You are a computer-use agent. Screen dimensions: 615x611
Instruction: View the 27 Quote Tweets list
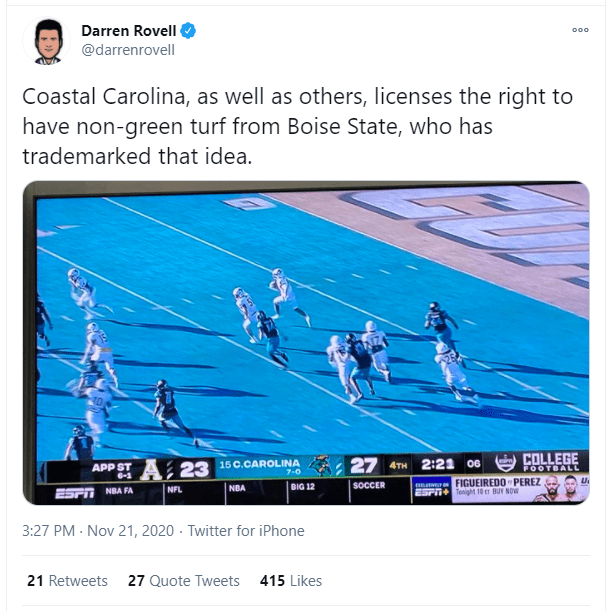pyautogui.click(x=184, y=580)
